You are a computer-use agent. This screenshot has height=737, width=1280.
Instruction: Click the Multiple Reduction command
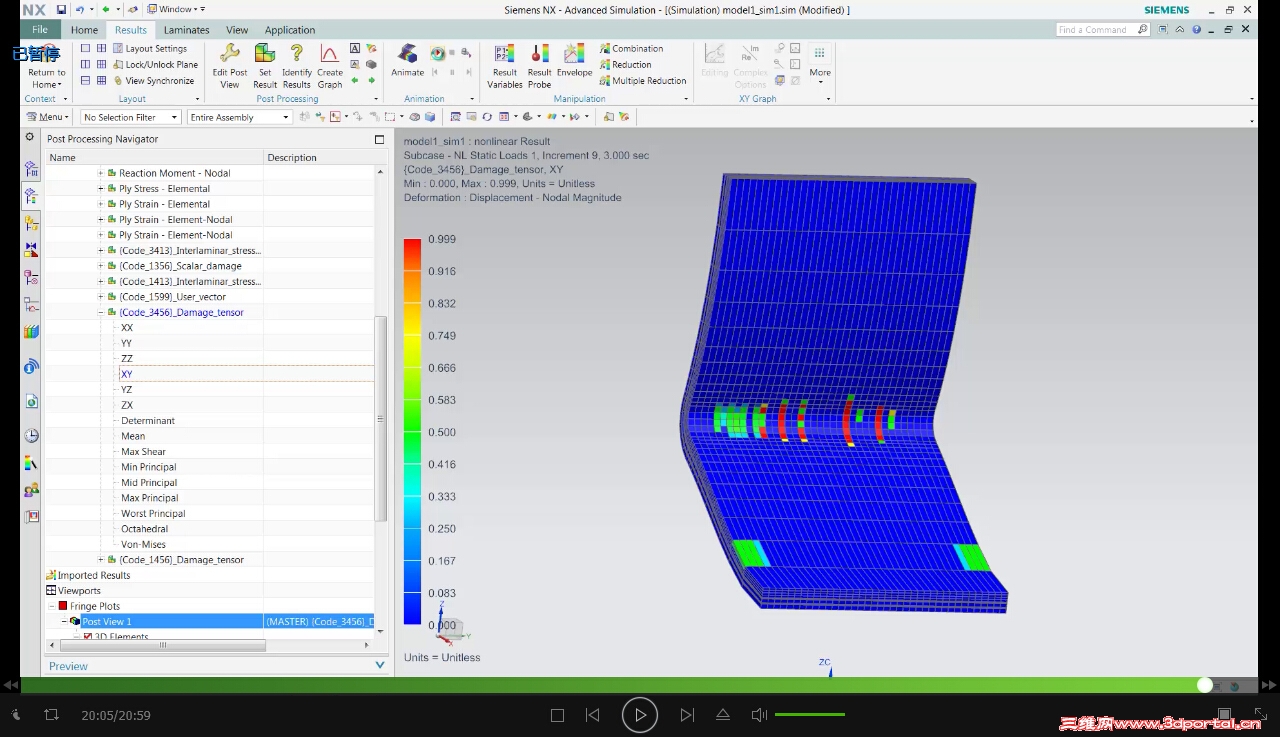[x=643, y=80]
